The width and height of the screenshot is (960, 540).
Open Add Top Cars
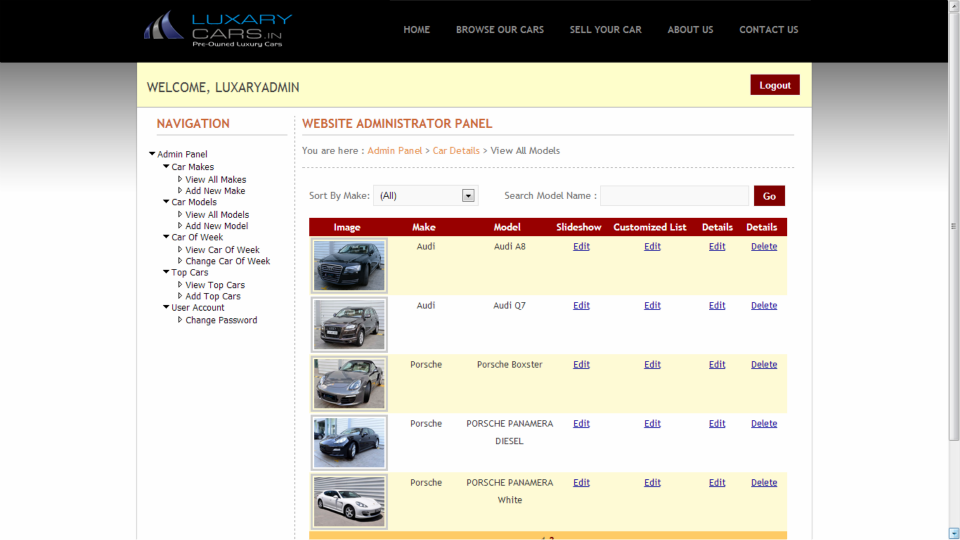212,296
